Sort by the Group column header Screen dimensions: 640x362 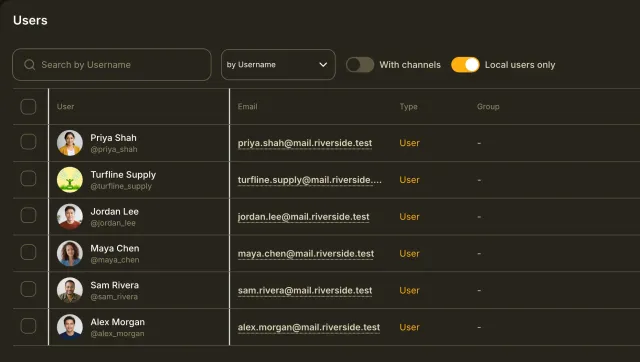point(488,107)
